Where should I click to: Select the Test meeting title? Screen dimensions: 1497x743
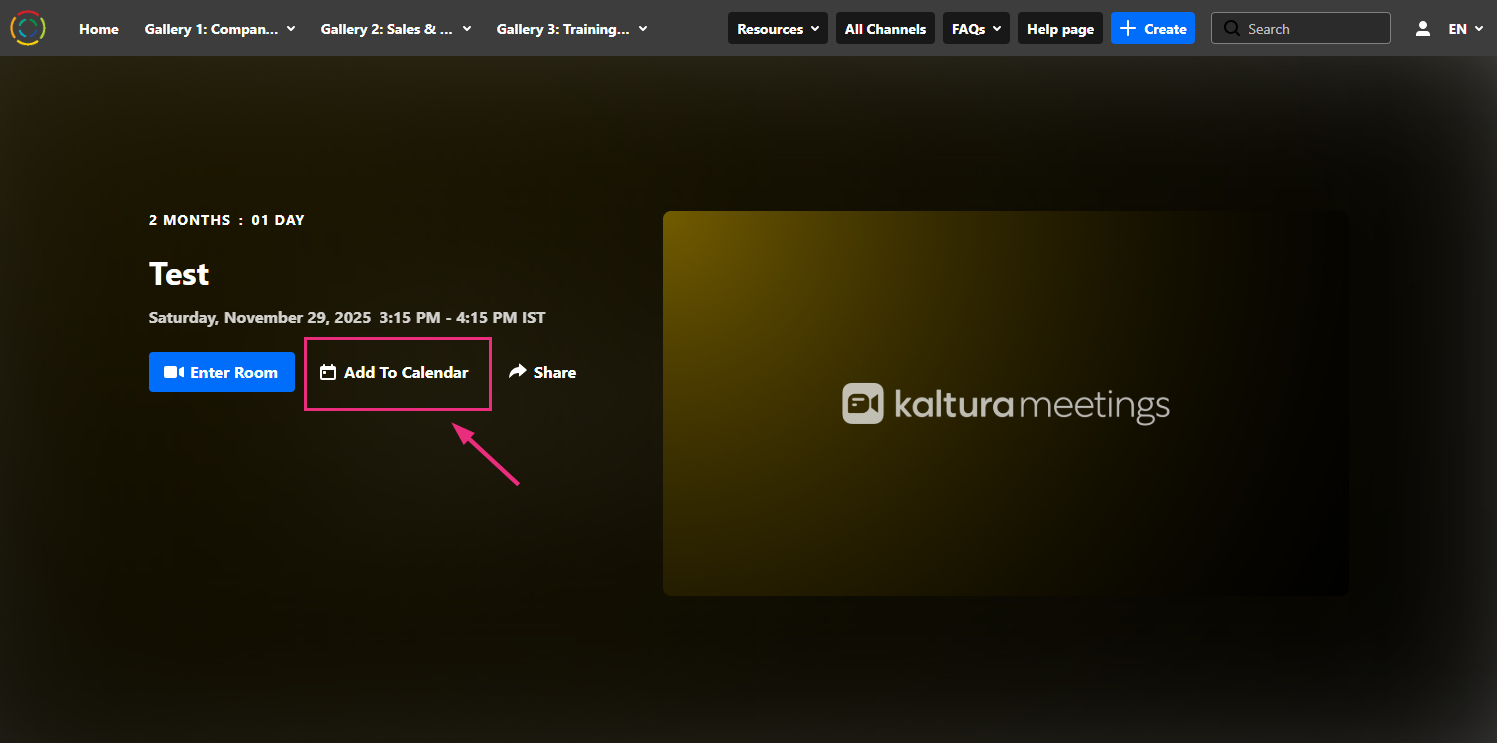tap(179, 274)
